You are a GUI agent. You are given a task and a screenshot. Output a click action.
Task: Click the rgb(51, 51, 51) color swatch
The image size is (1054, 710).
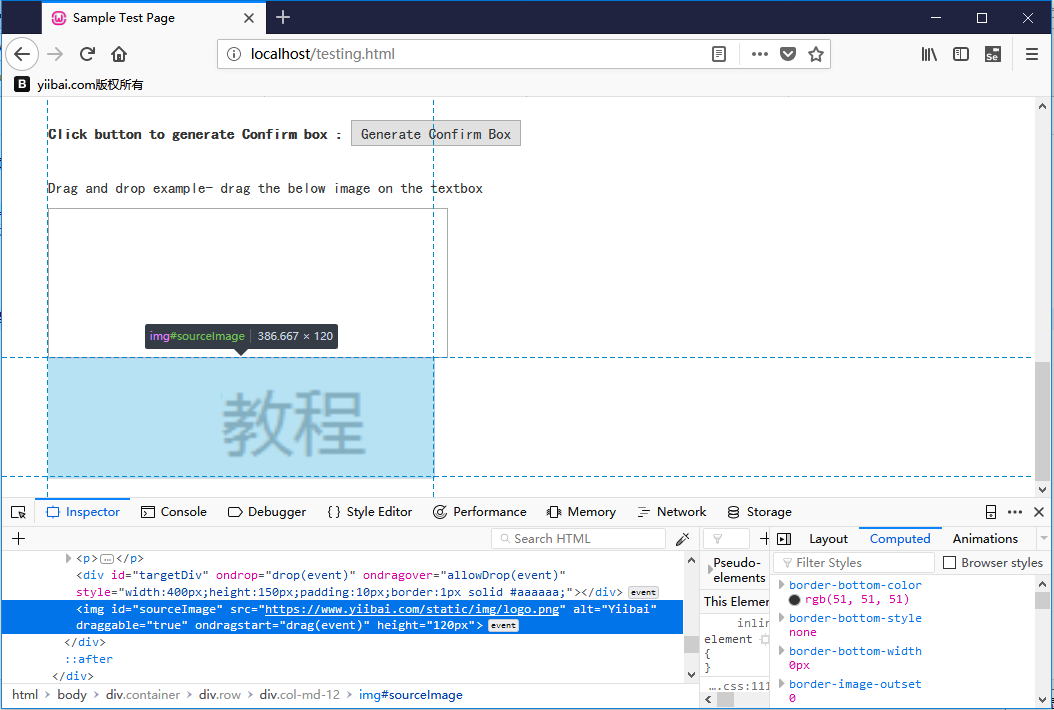[x=795, y=600]
